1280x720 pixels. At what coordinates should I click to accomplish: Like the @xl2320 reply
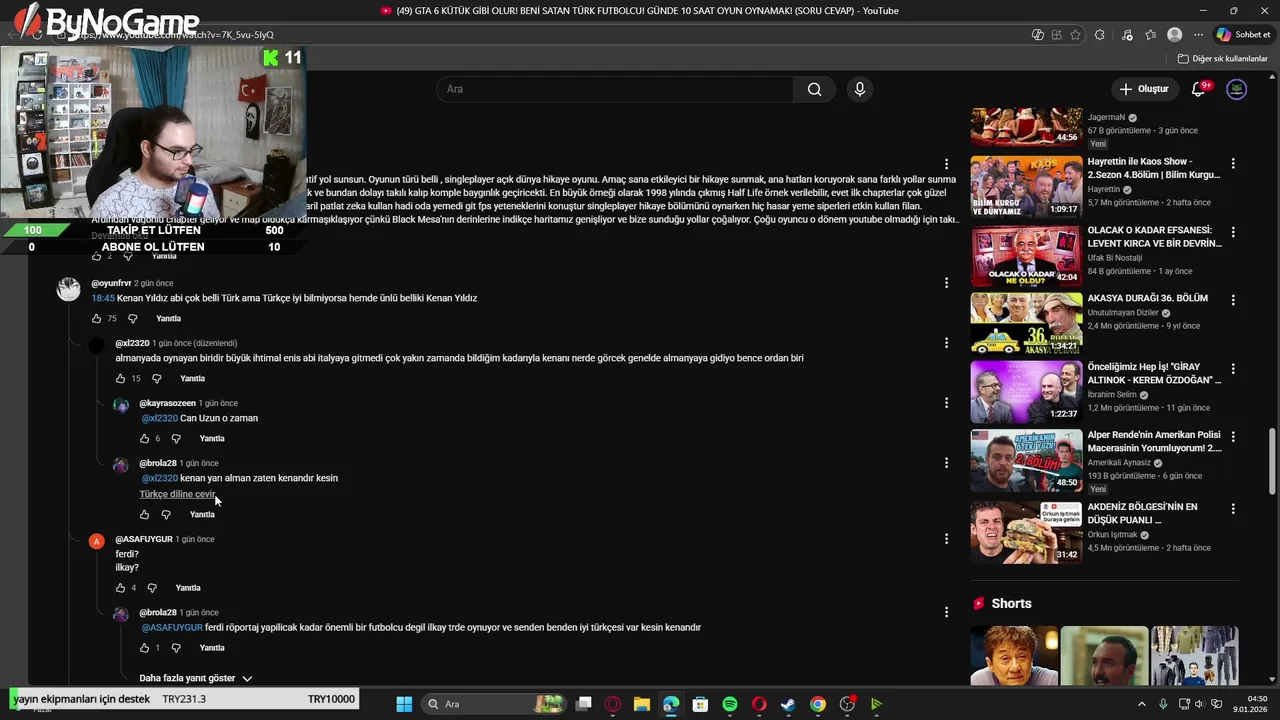point(121,379)
